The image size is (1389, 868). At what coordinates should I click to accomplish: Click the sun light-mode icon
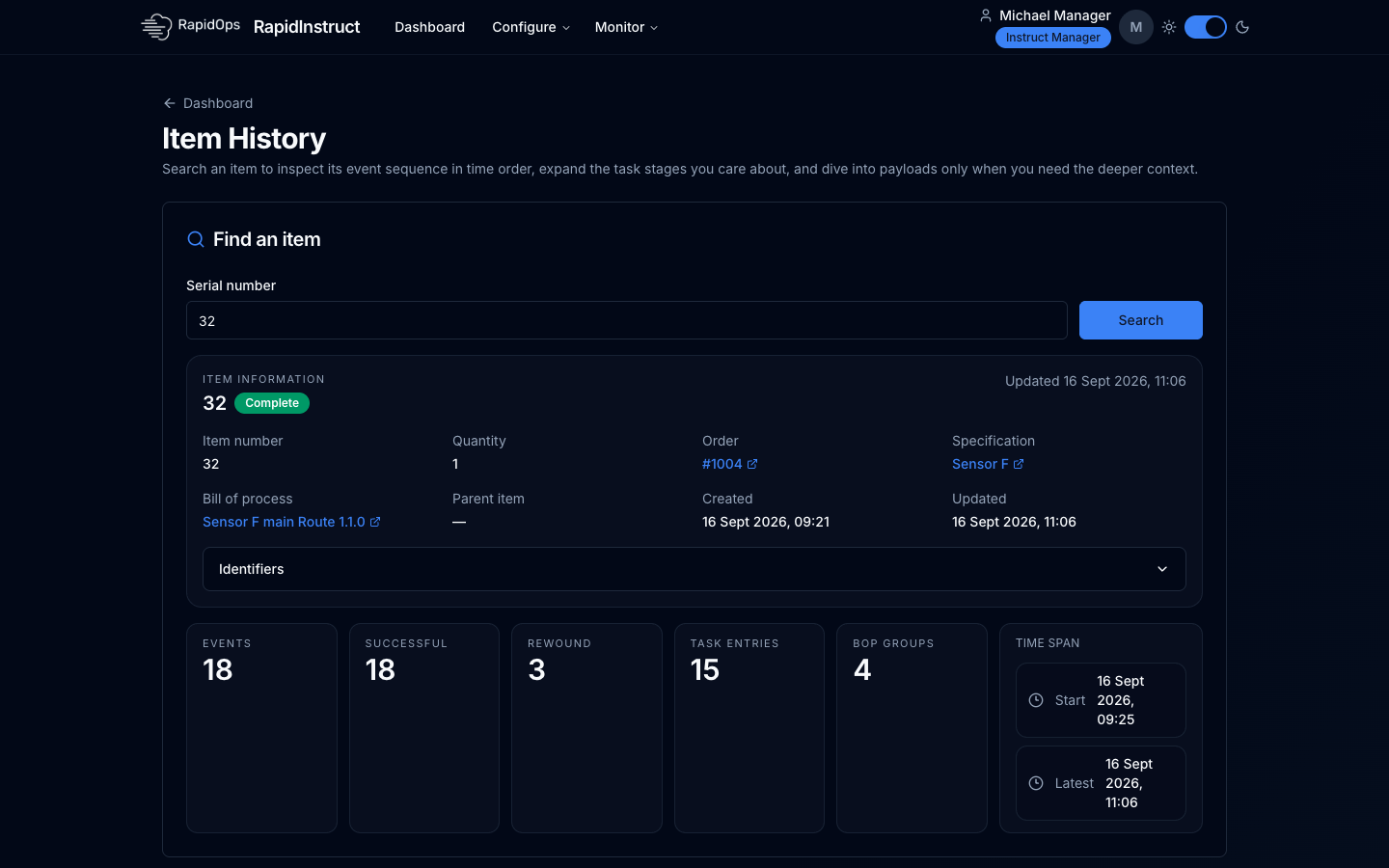click(x=1169, y=27)
